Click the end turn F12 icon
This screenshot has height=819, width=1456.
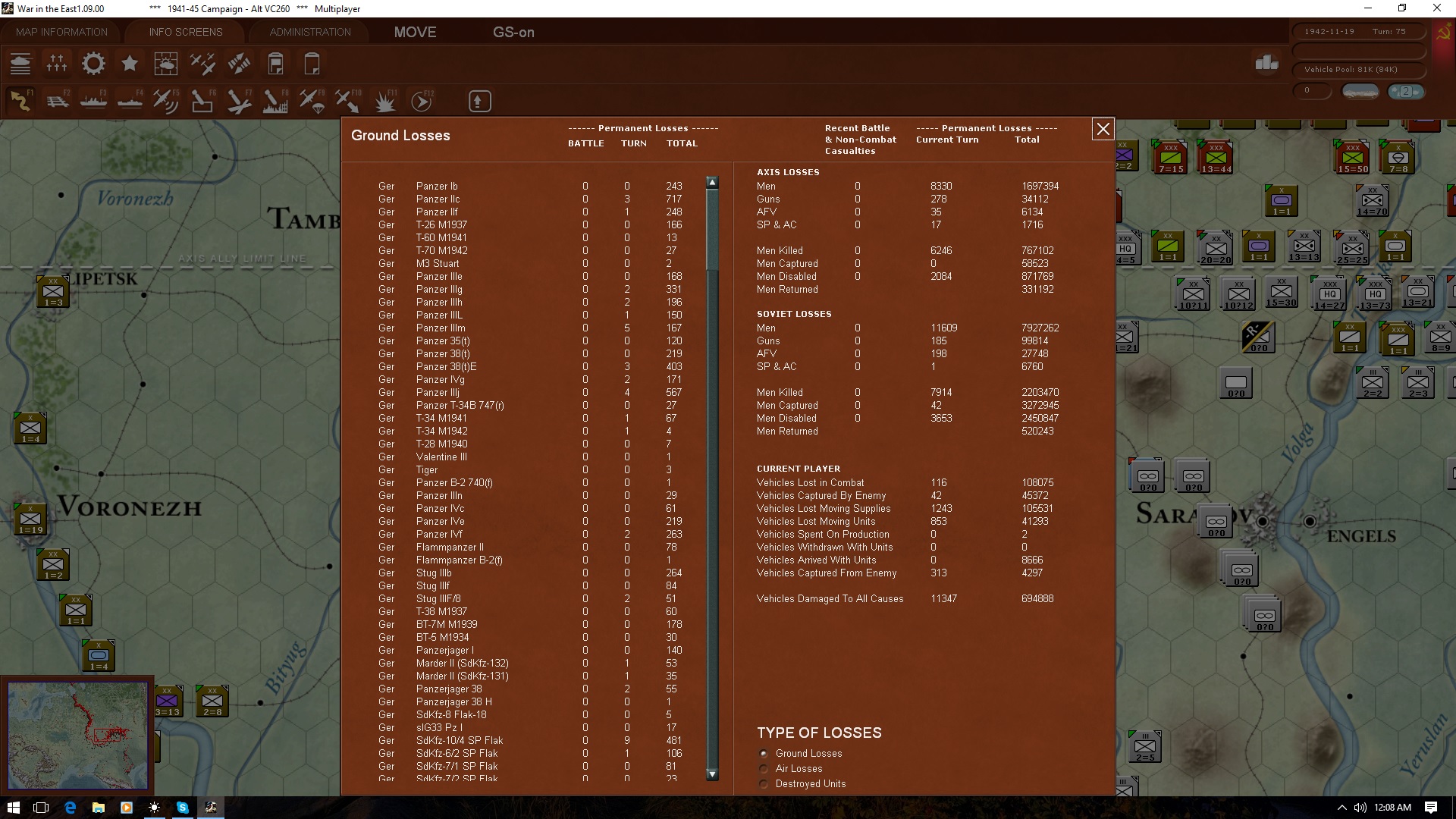point(422,101)
